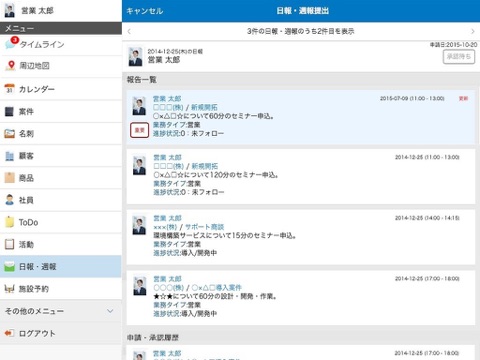
Task: Click the 商品 box icon
Action: coord(10,178)
